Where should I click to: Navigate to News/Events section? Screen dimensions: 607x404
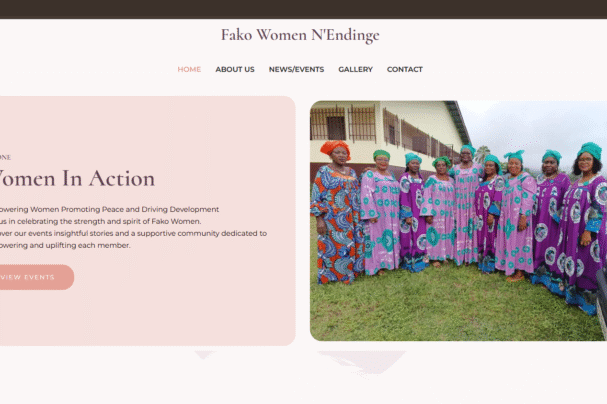296,70
